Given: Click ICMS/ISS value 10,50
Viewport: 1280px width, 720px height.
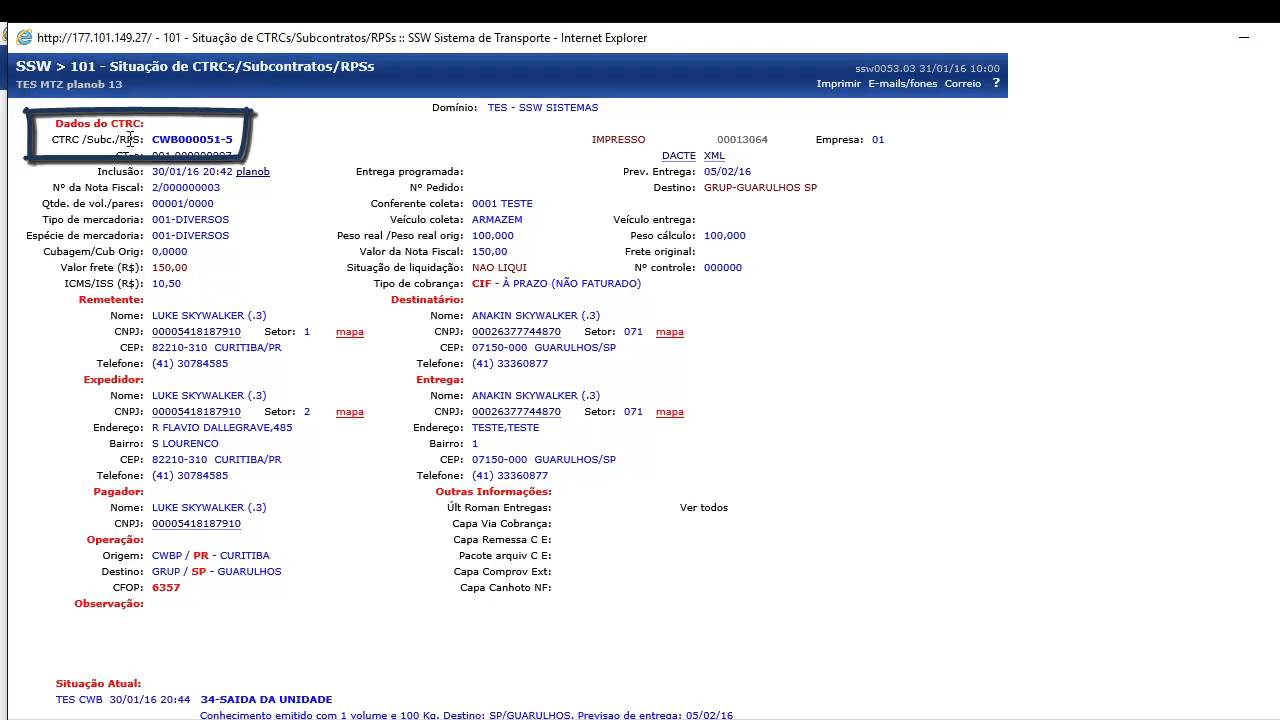Looking at the screenshot, I should coord(166,284).
